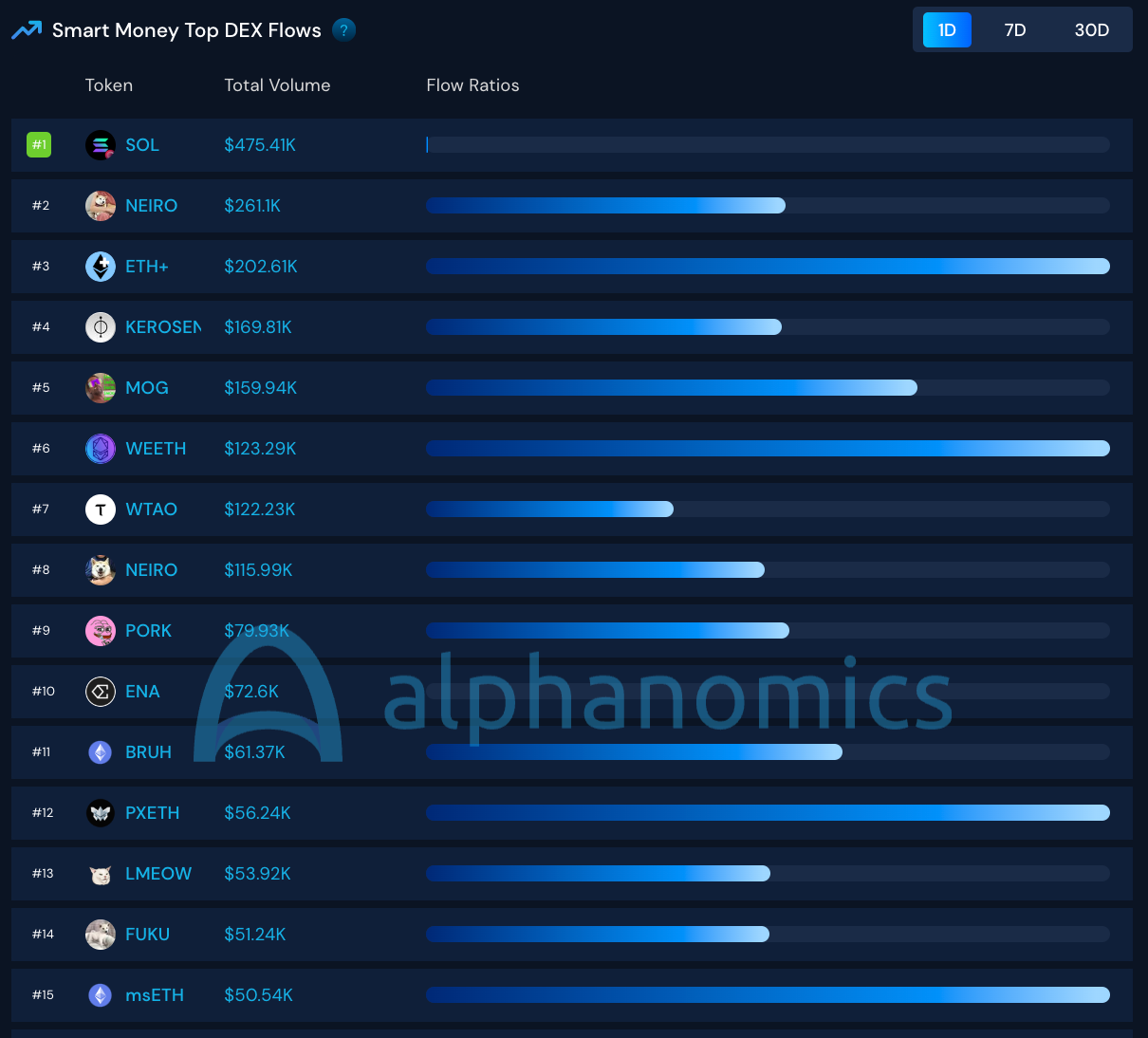This screenshot has height=1038, width=1148.
Task: Click the Token column header
Action: (x=109, y=85)
